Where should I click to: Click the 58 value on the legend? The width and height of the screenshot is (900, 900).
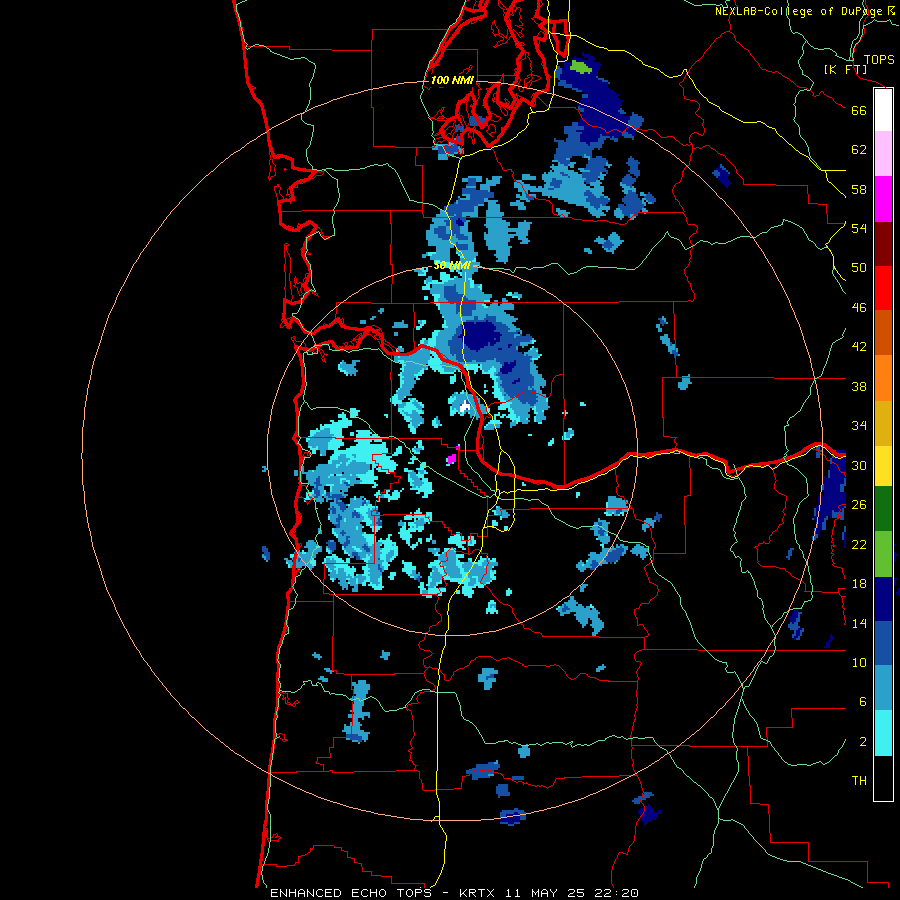click(x=859, y=189)
